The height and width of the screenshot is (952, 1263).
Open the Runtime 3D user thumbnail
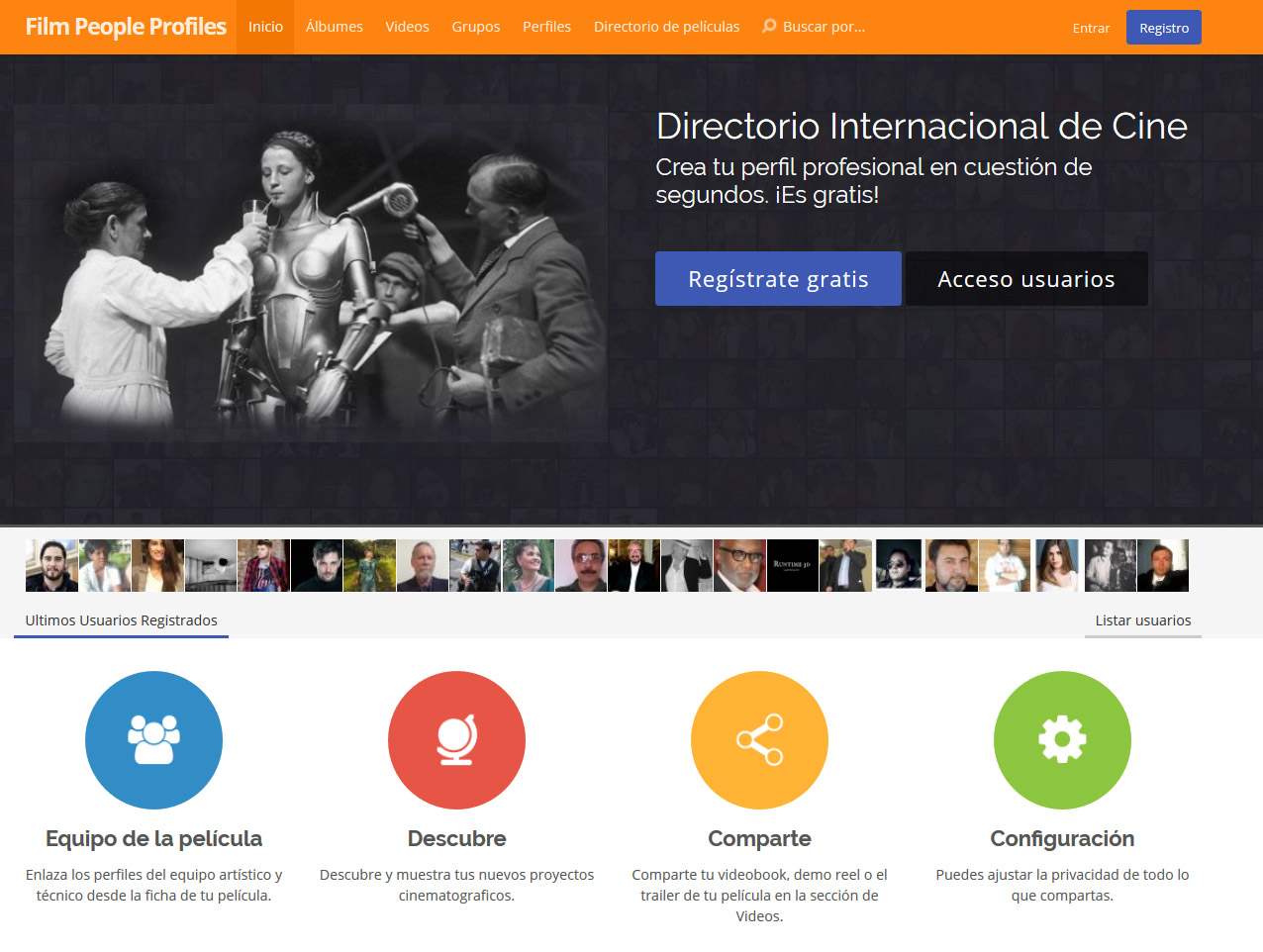793,565
